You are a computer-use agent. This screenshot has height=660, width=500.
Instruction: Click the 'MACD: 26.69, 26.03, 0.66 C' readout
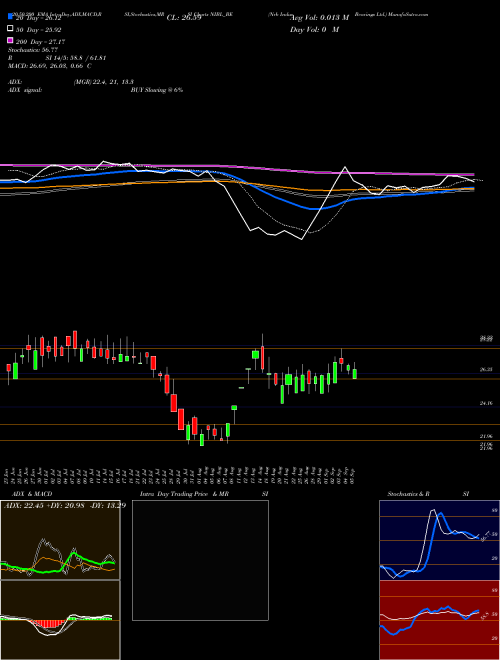50,66
